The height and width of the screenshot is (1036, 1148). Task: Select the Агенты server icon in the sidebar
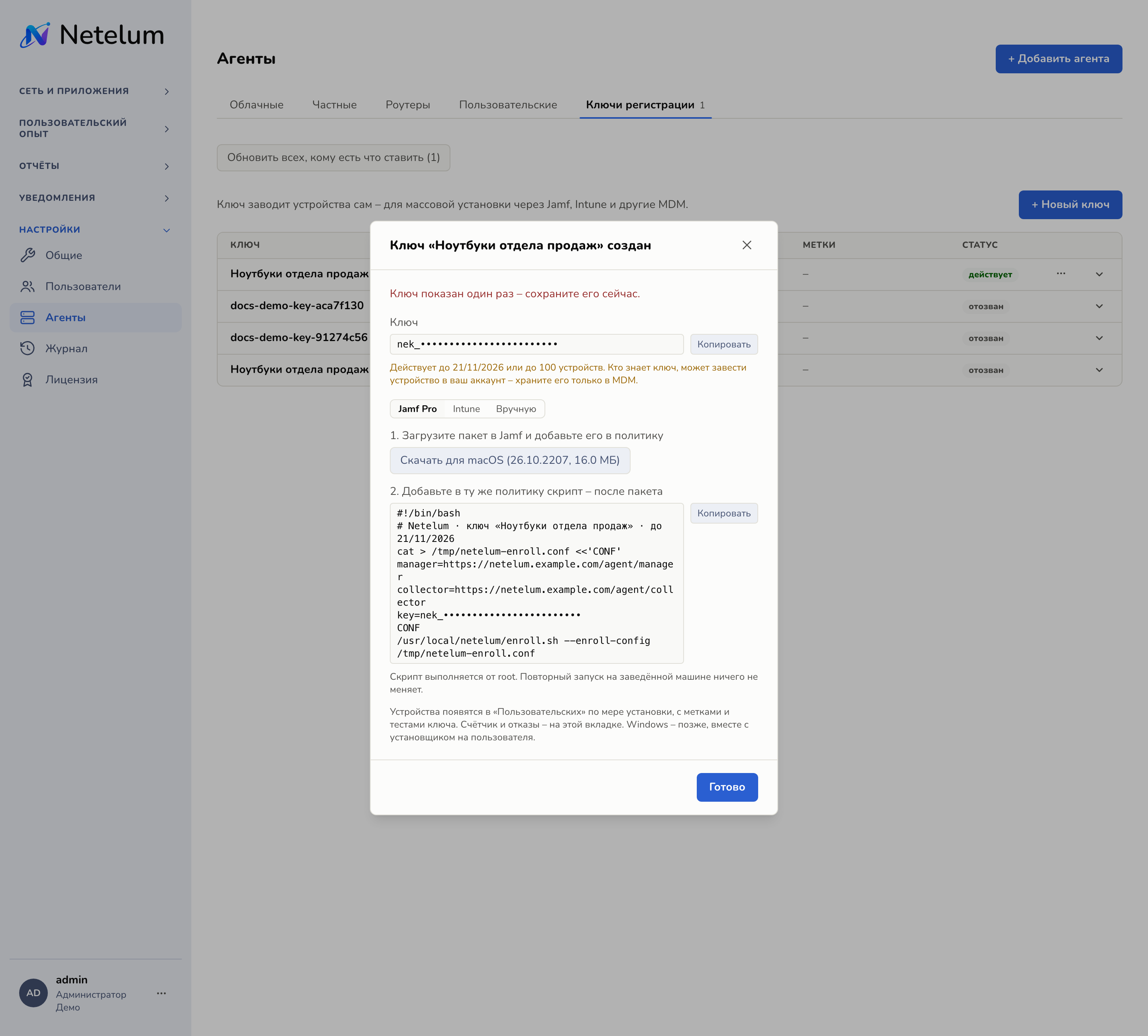[28, 318]
